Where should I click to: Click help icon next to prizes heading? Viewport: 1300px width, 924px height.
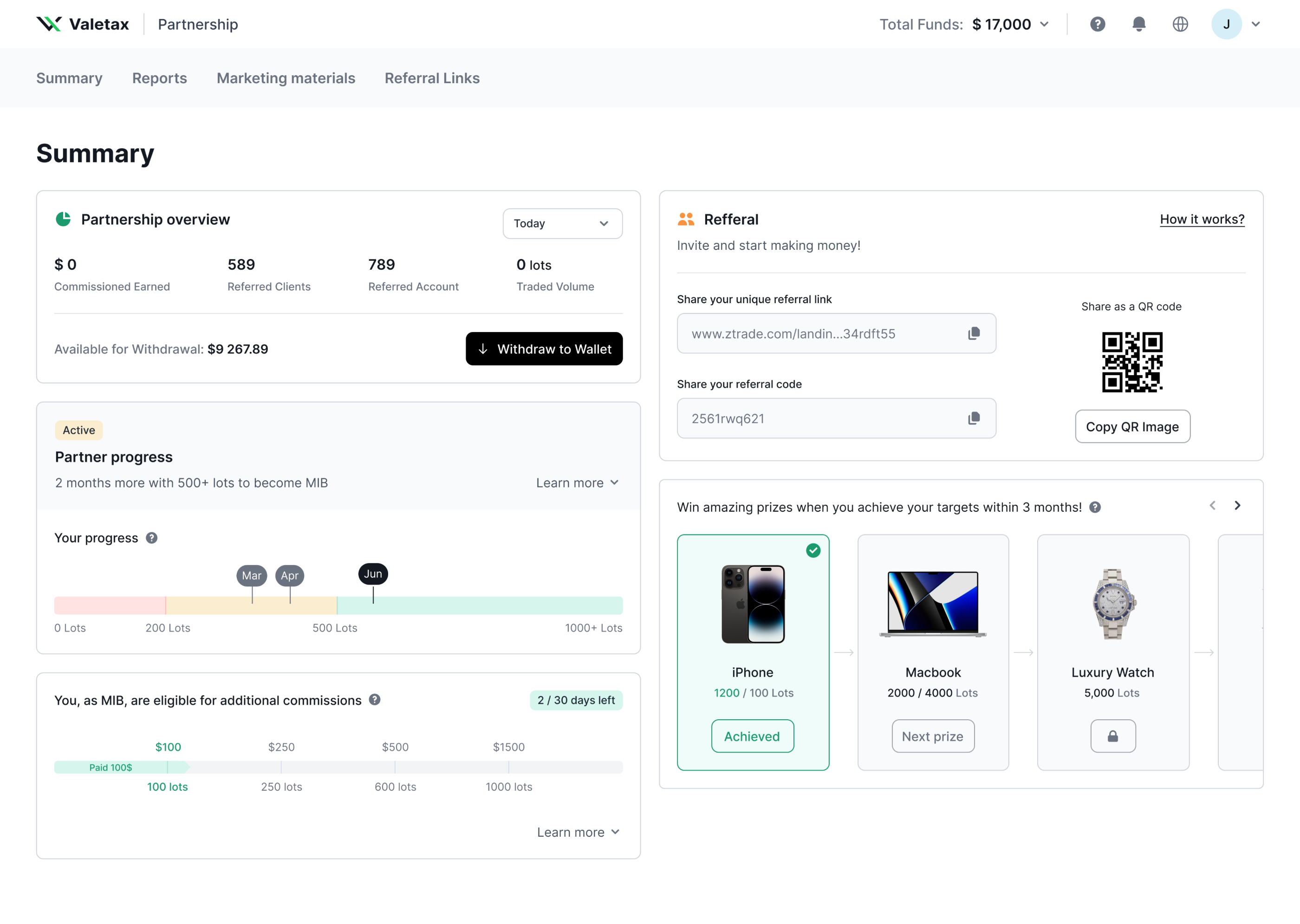point(1095,507)
